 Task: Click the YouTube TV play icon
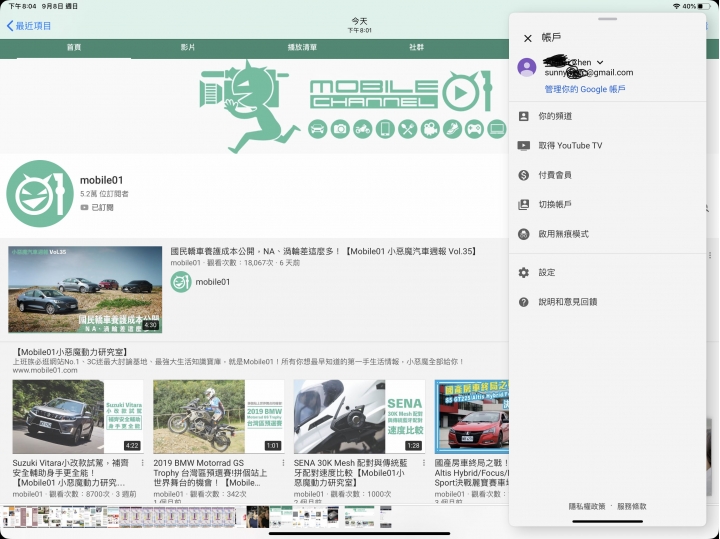click(x=523, y=146)
